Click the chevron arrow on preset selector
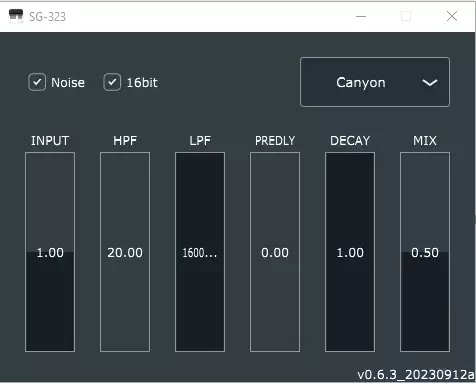The width and height of the screenshot is (476, 383). pos(430,83)
